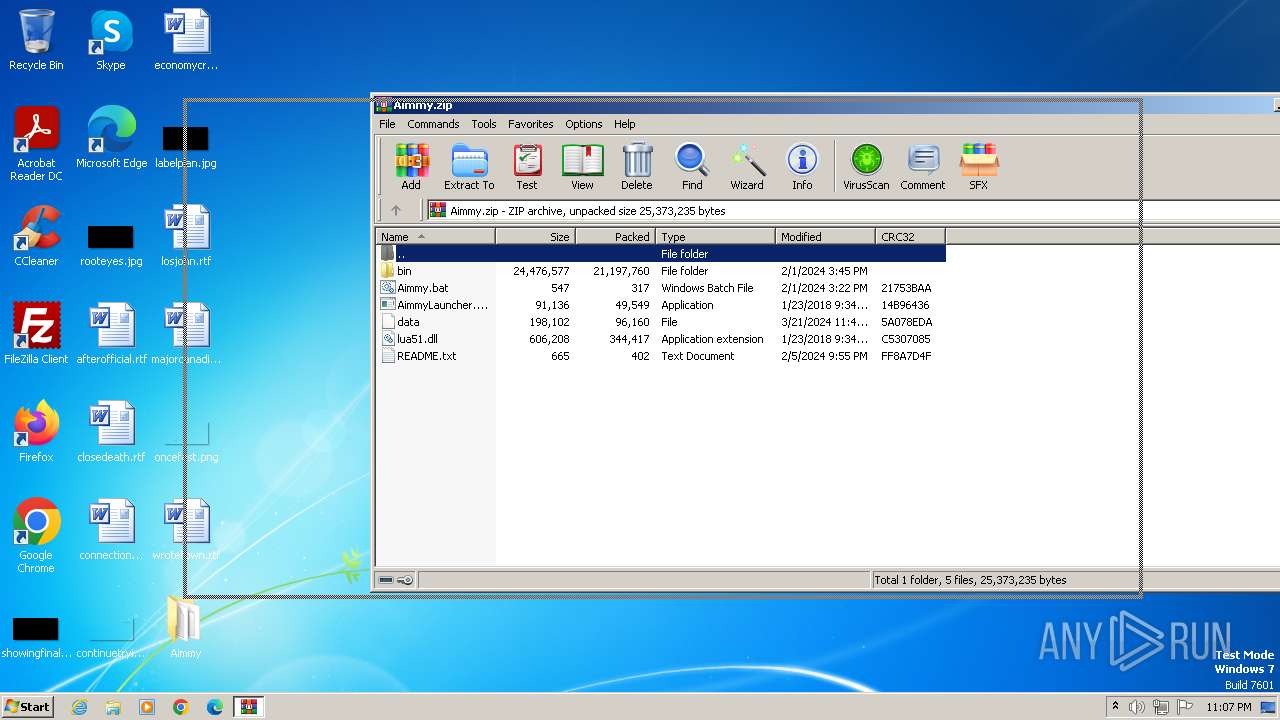Image resolution: width=1280 pixels, height=720 pixels.
Task: Go up one folder level arrow
Action: click(x=396, y=210)
